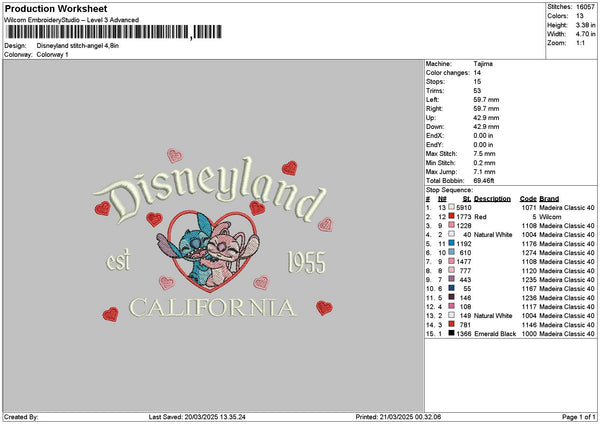This screenshot has width=600, height=424.
Task: Select the 'Colorway 1' value
Action: (x=52, y=55)
